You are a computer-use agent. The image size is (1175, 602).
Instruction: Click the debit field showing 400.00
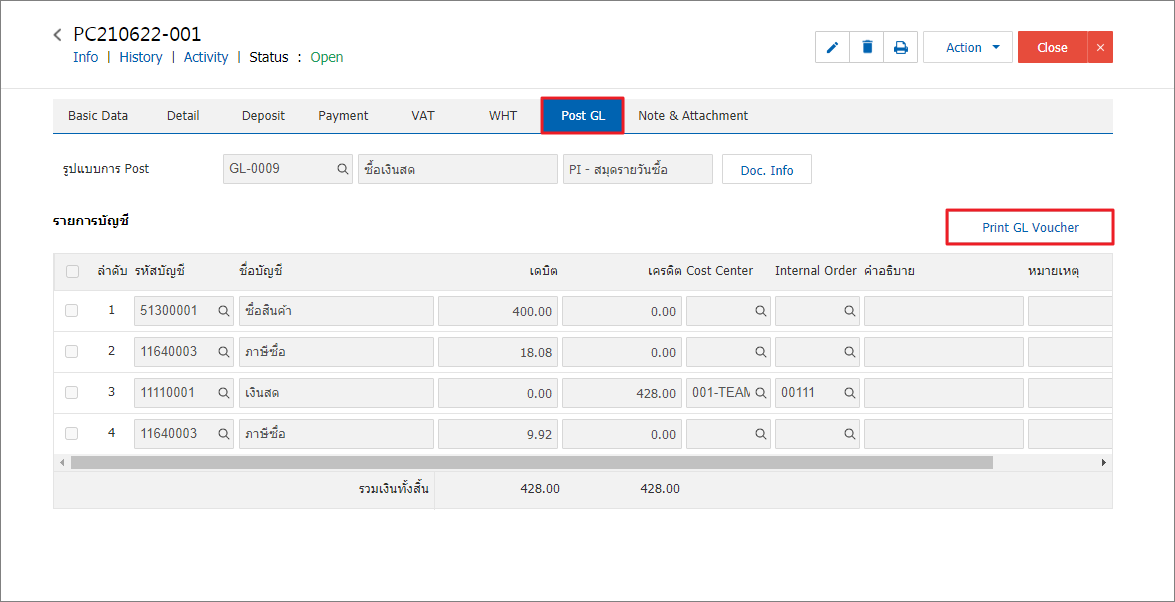498,311
